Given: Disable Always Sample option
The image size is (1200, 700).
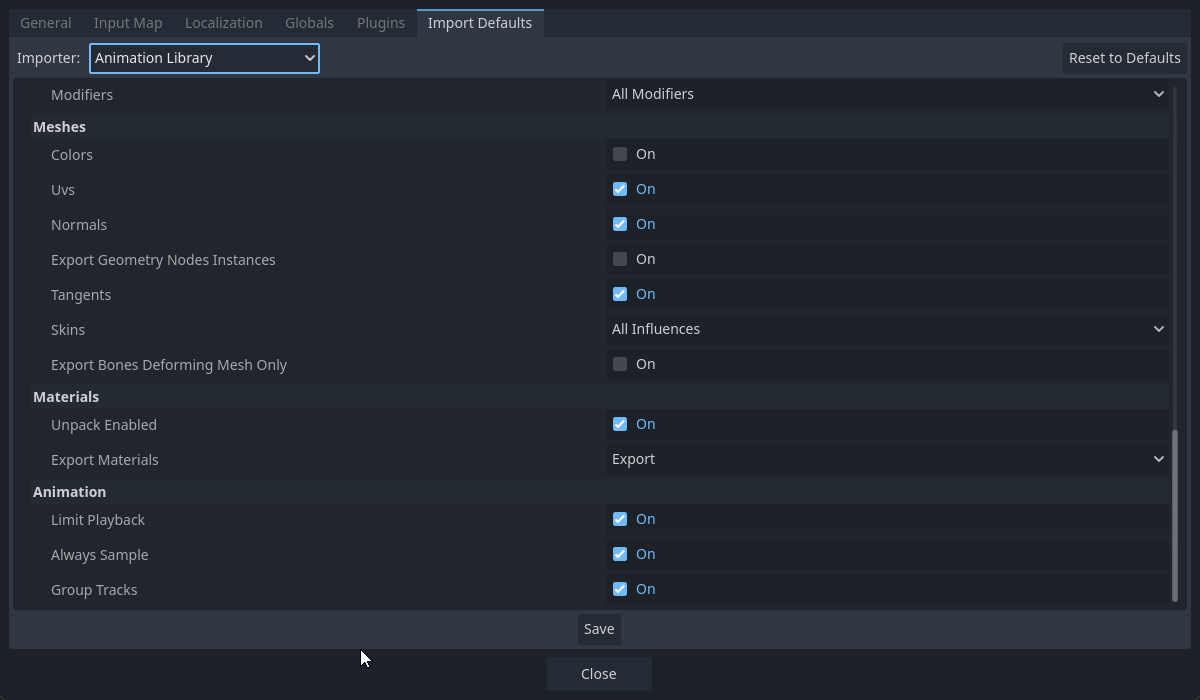Looking at the screenshot, I should point(620,554).
